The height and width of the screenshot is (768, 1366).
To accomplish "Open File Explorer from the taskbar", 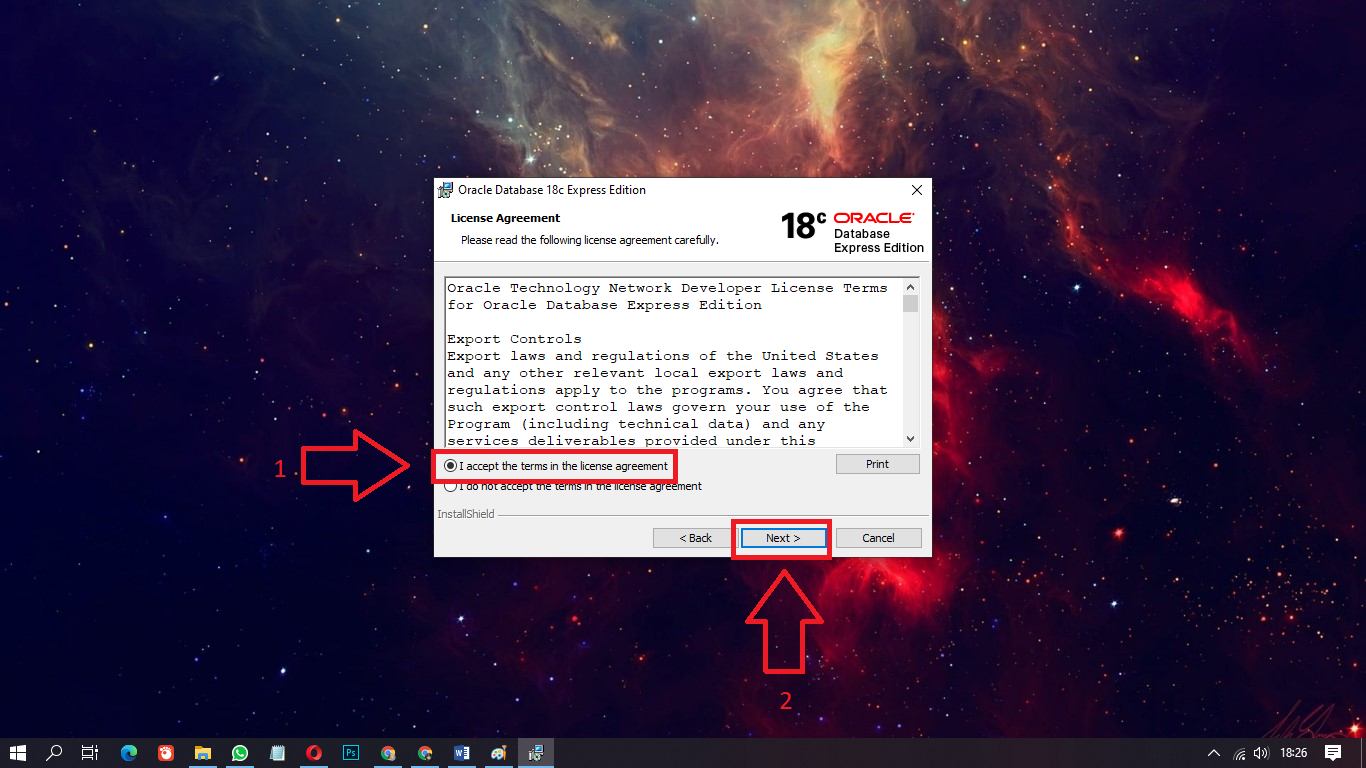I will click(203, 753).
